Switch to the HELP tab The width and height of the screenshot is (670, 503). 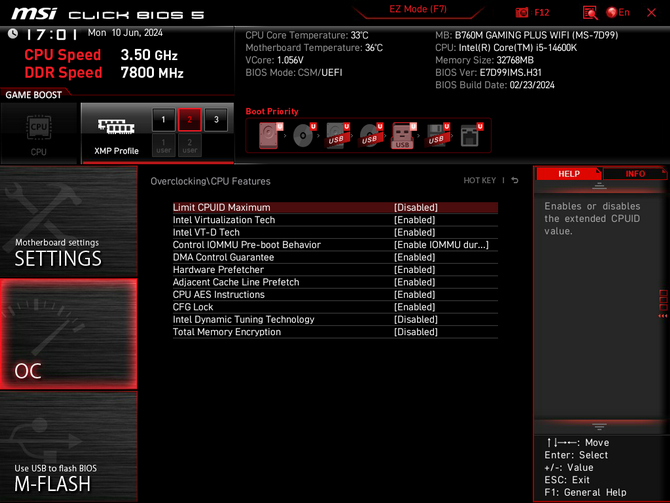coord(569,174)
